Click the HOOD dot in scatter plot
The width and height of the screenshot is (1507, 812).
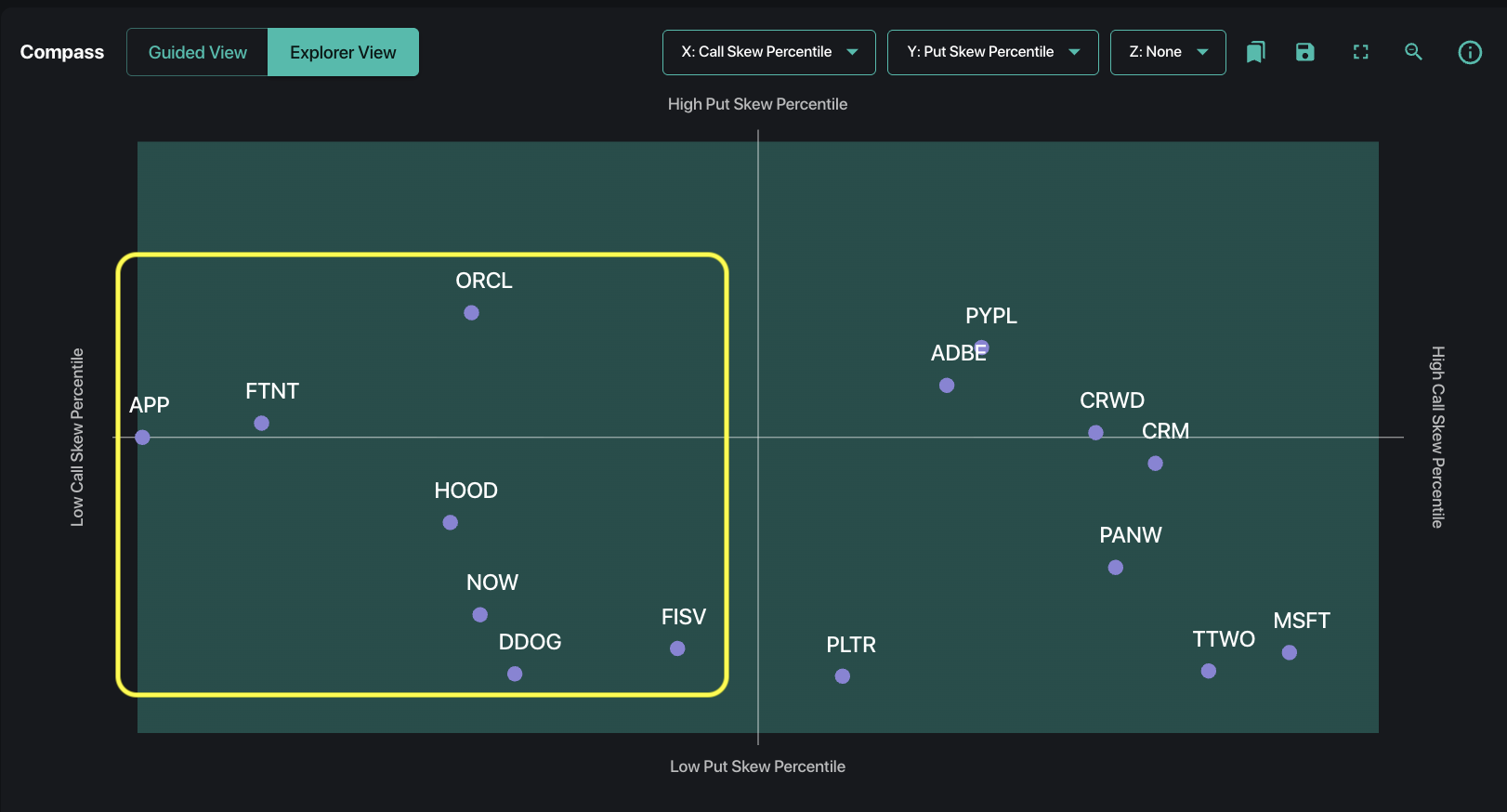pos(450,523)
